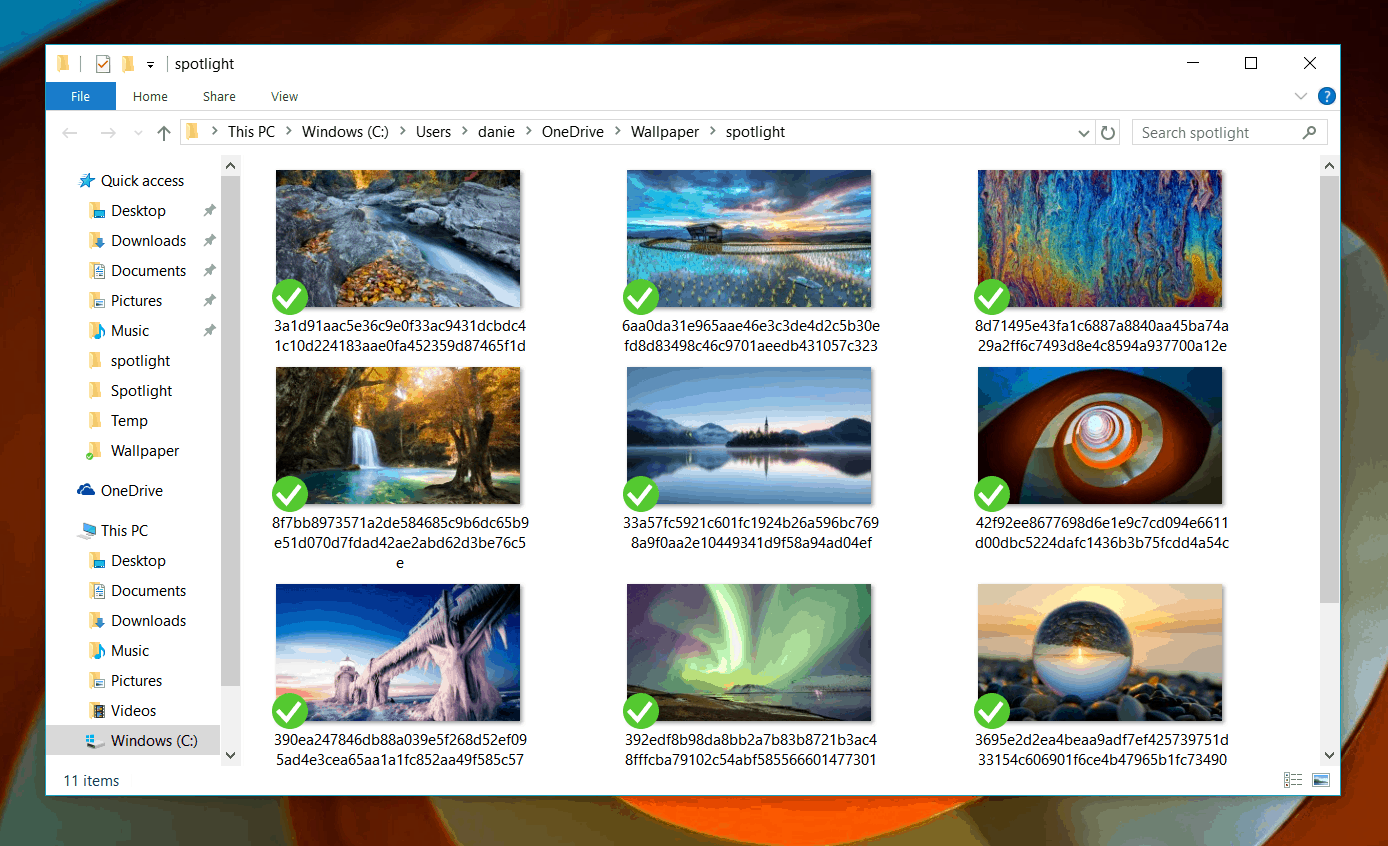
Task: Select the colorful abstract thumbnail 8d71495e
Action: coord(1100,238)
